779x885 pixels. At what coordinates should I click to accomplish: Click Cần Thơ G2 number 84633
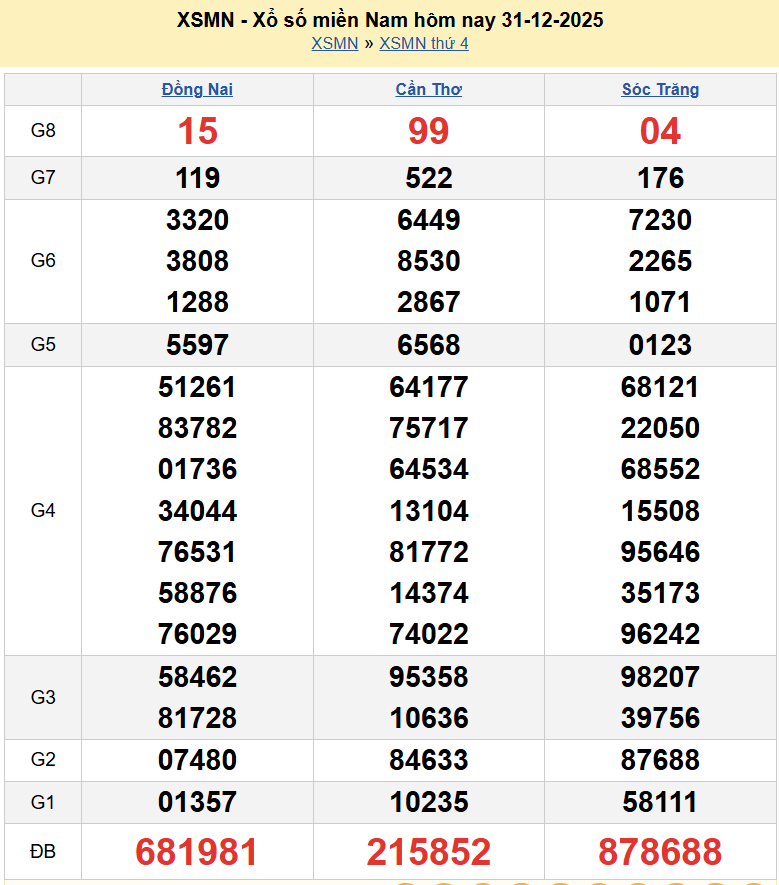pyautogui.click(x=428, y=760)
